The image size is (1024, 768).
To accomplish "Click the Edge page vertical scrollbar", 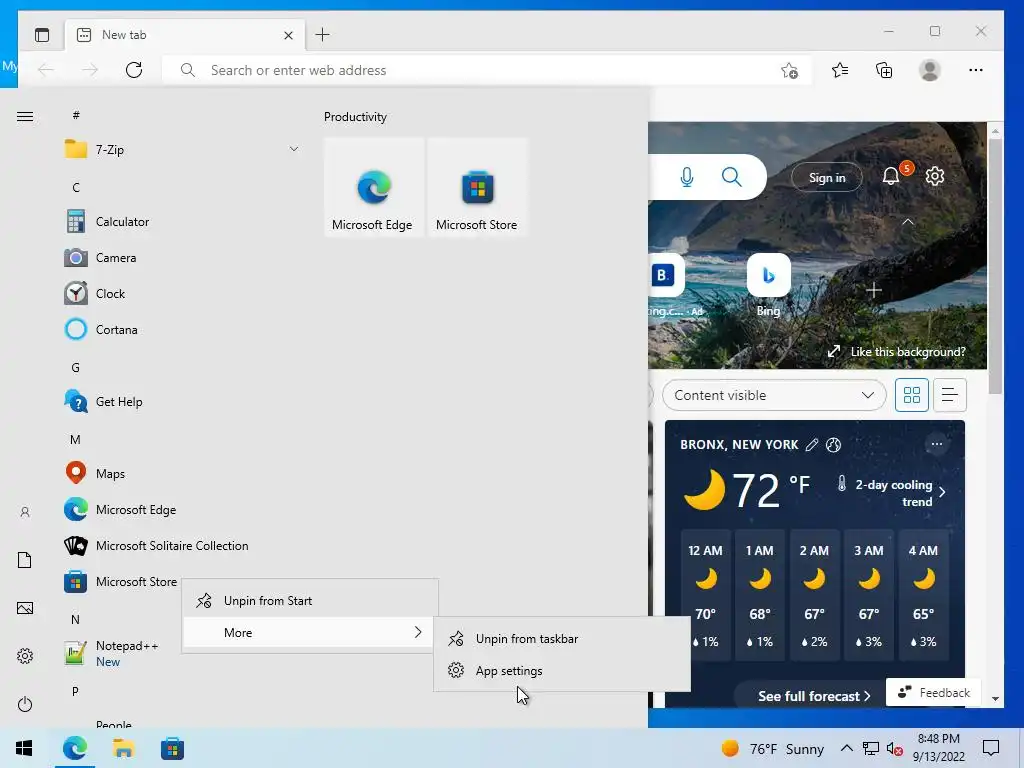I will pos(995,268).
